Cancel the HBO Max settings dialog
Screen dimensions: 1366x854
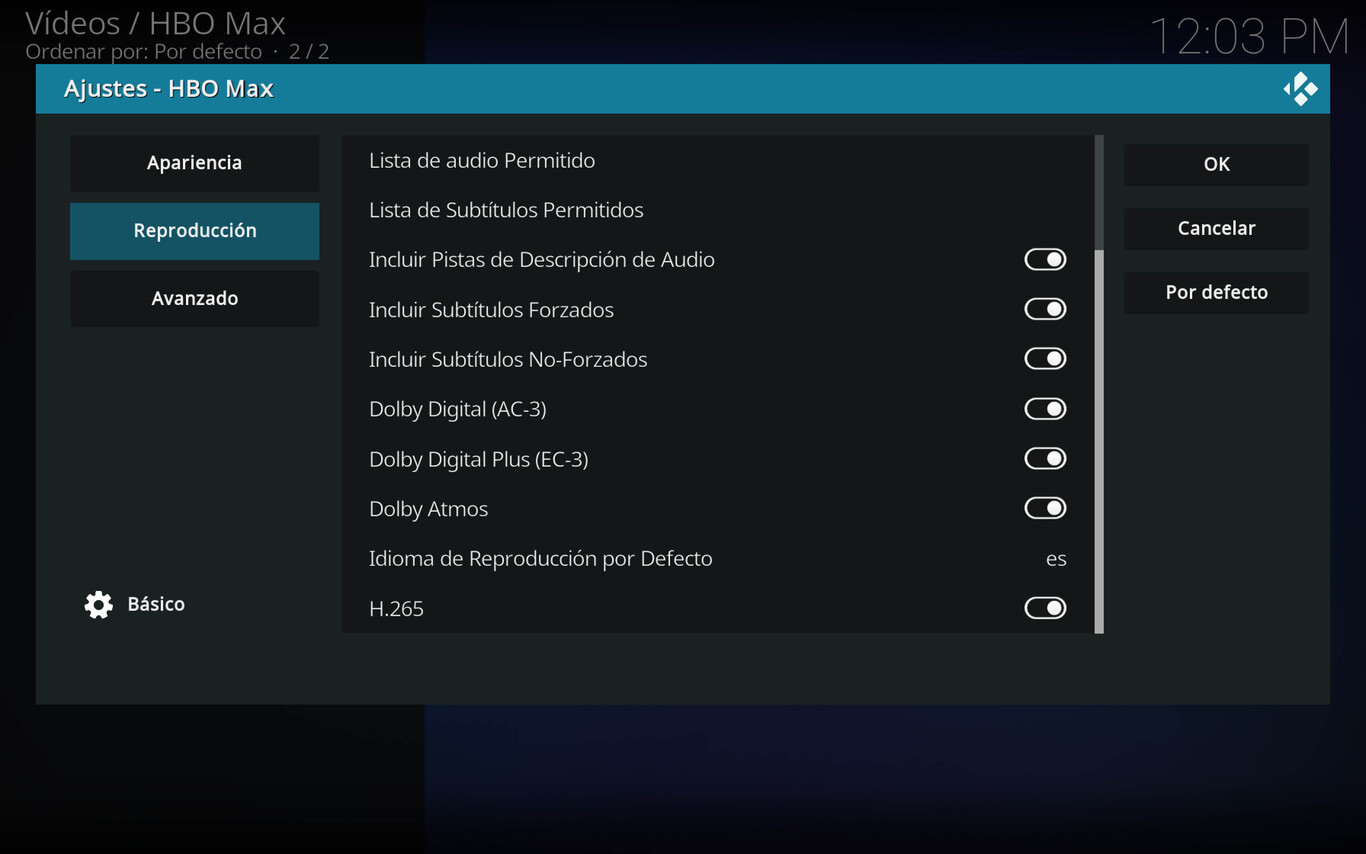click(1216, 228)
